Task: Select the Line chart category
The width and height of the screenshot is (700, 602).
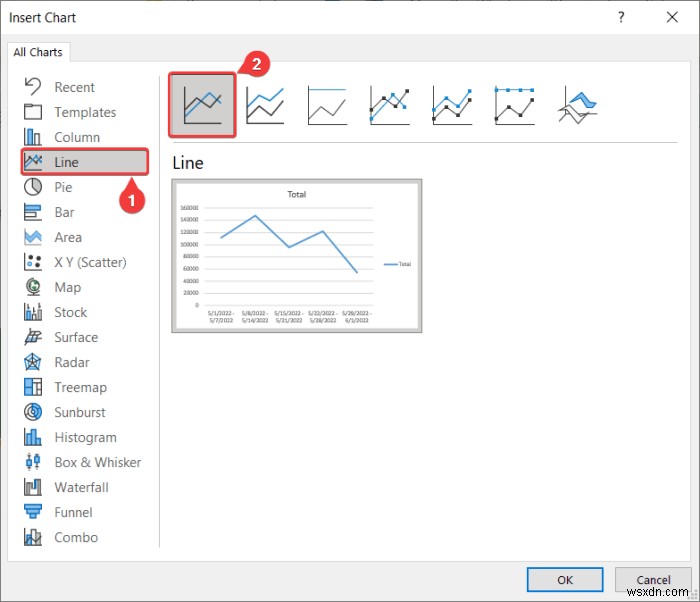Action: (84, 162)
